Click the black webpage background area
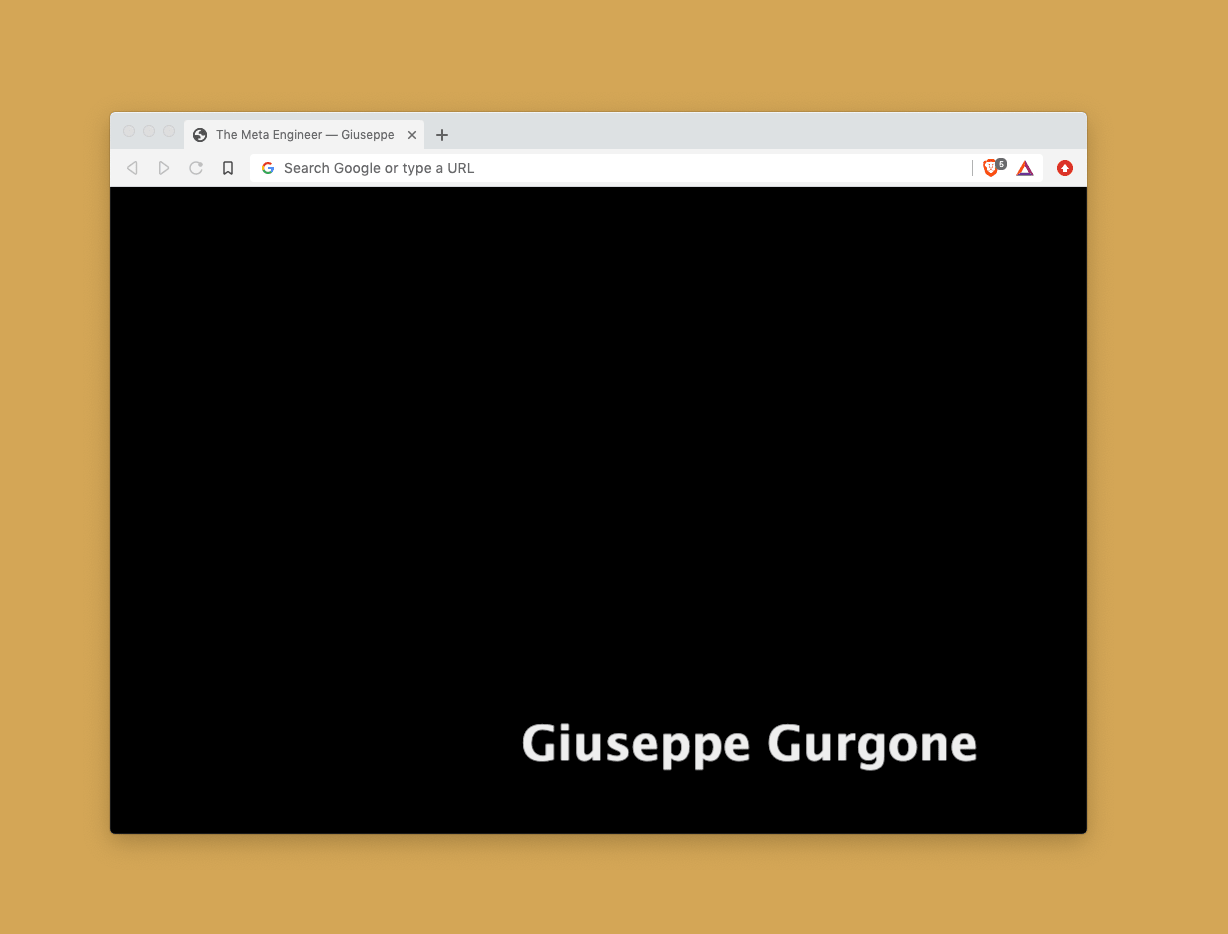Image resolution: width=1228 pixels, height=934 pixels. (400, 450)
